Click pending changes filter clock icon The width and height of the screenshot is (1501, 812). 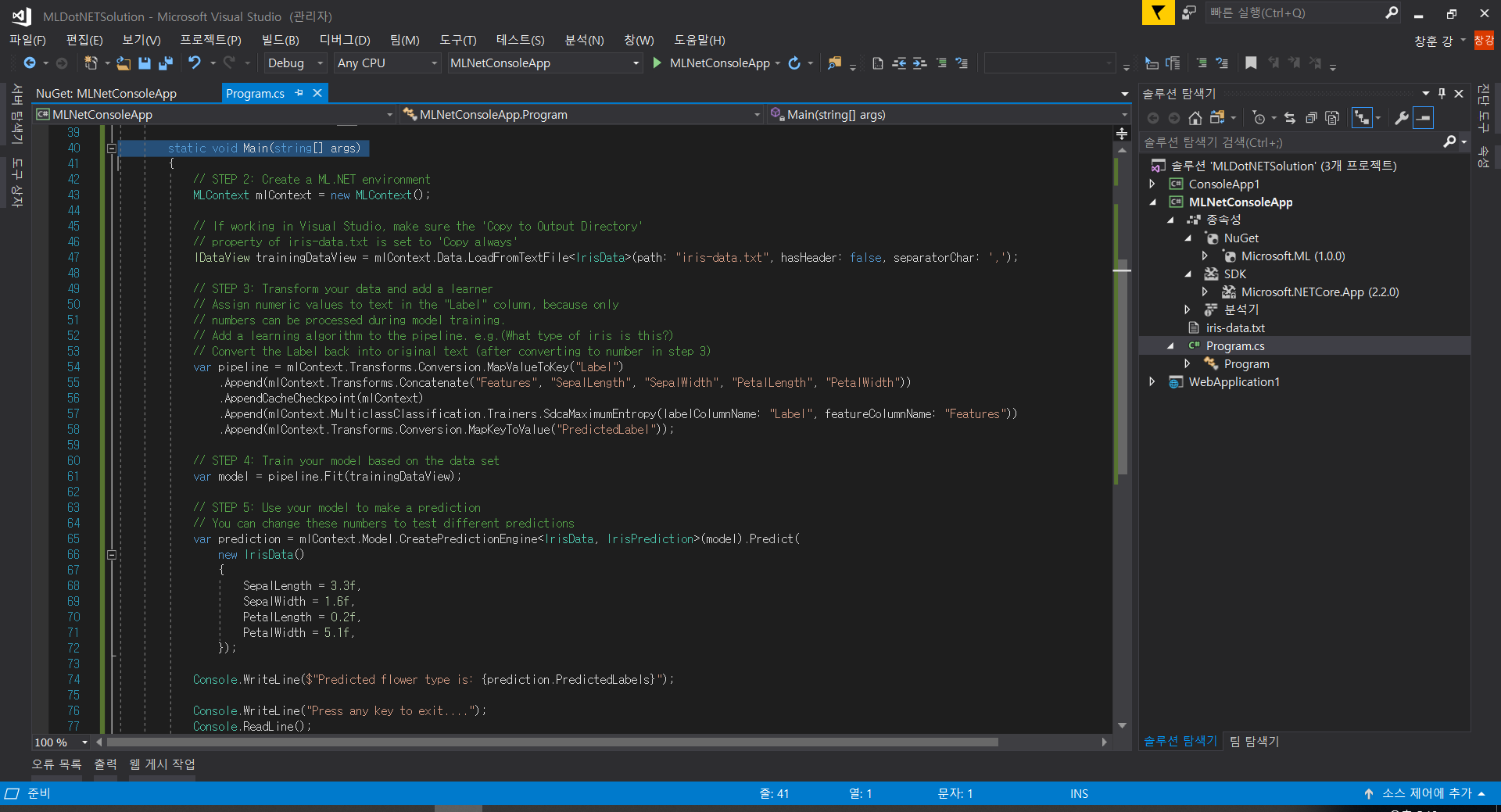pos(1259,118)
